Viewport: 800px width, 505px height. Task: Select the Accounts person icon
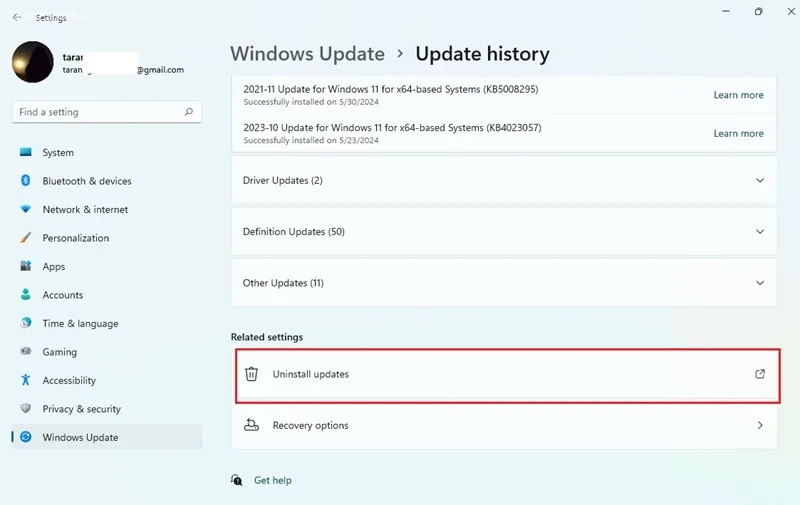coord(26,294)
